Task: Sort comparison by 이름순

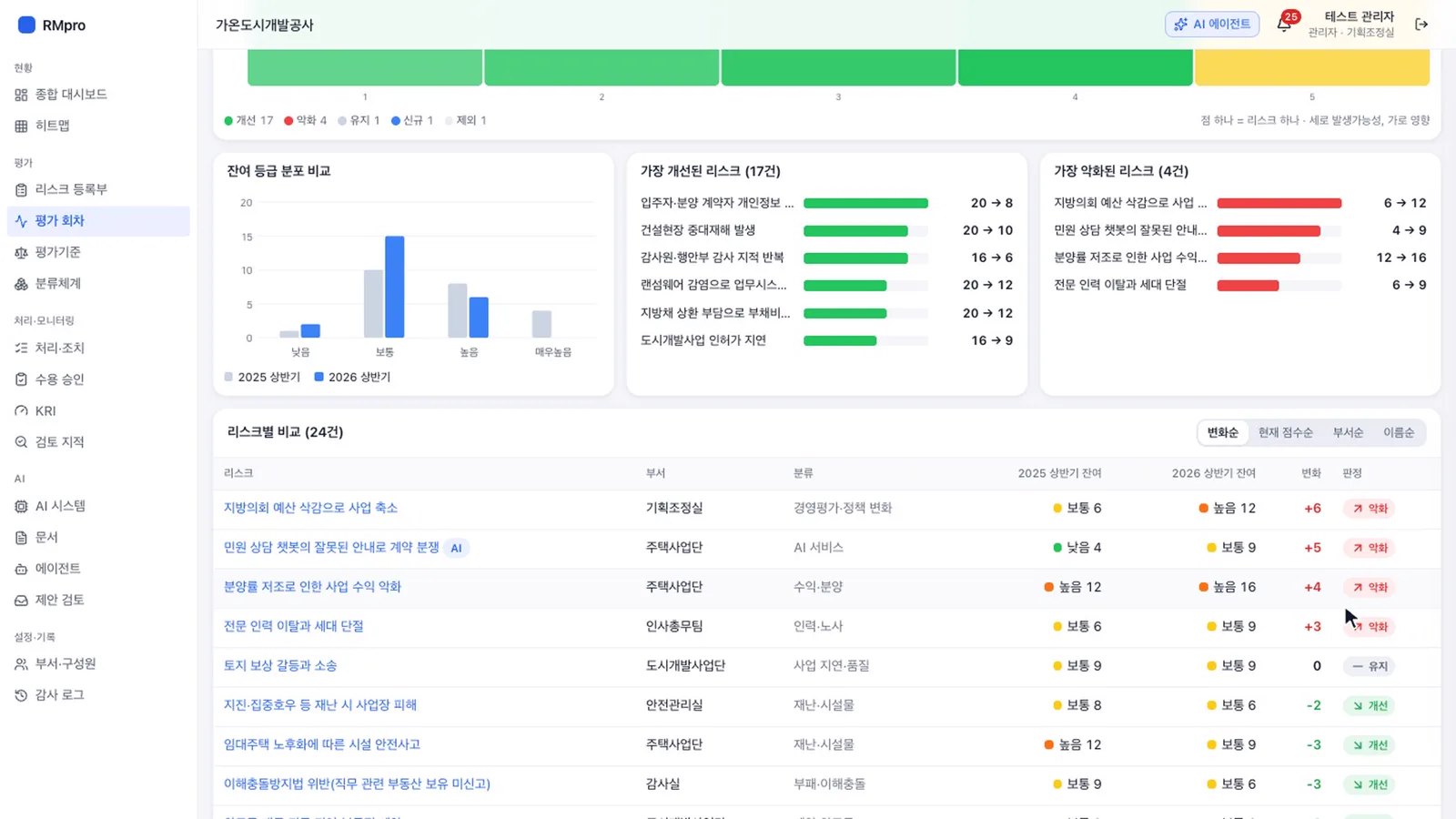Action: click(1399, 433)
